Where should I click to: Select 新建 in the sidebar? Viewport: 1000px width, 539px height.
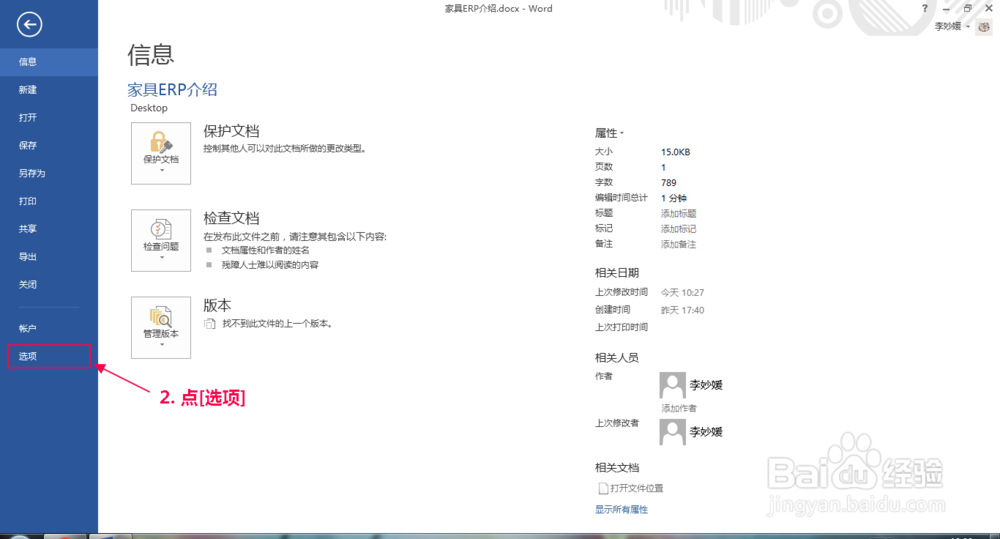49,90
